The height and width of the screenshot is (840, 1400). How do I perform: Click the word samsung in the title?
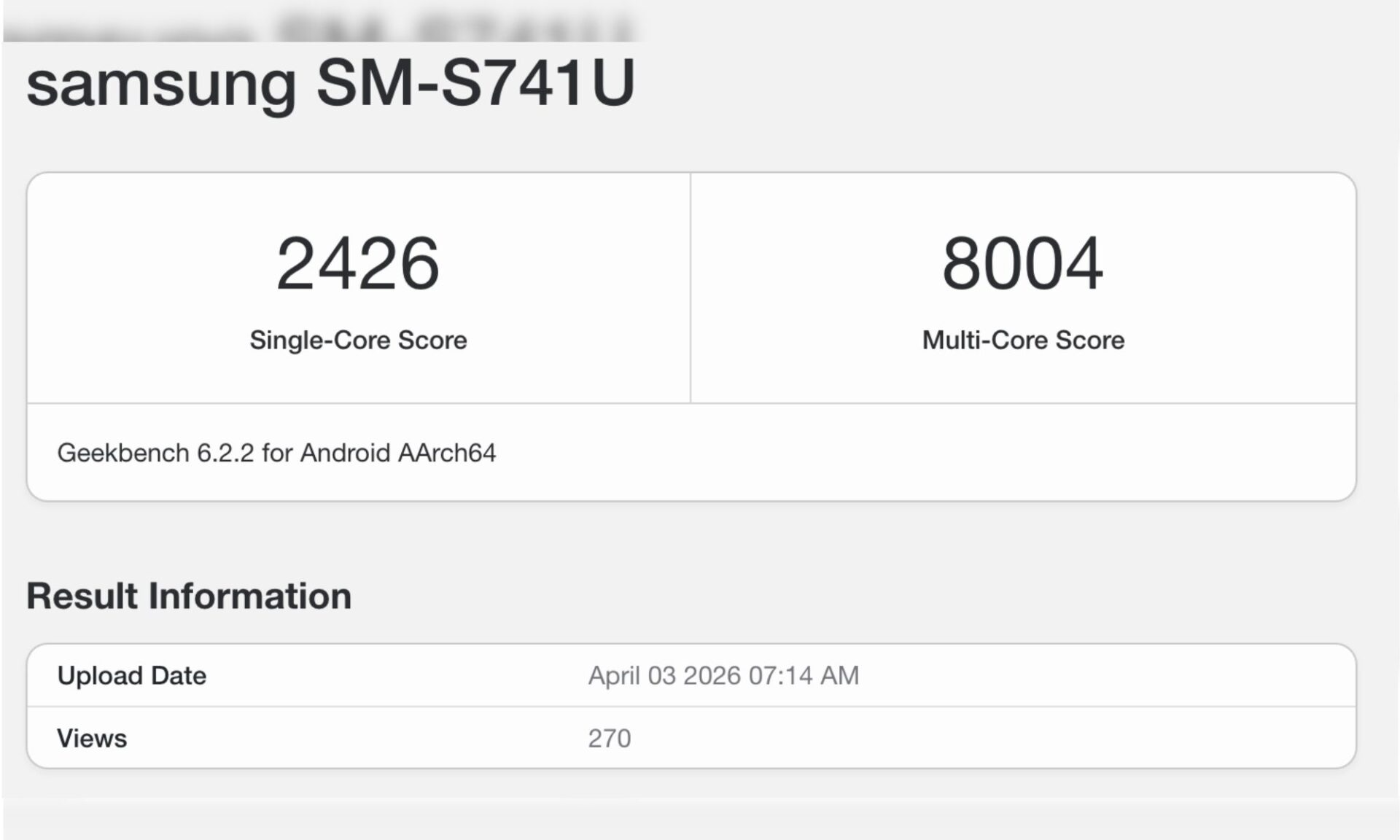pos(161,85)
